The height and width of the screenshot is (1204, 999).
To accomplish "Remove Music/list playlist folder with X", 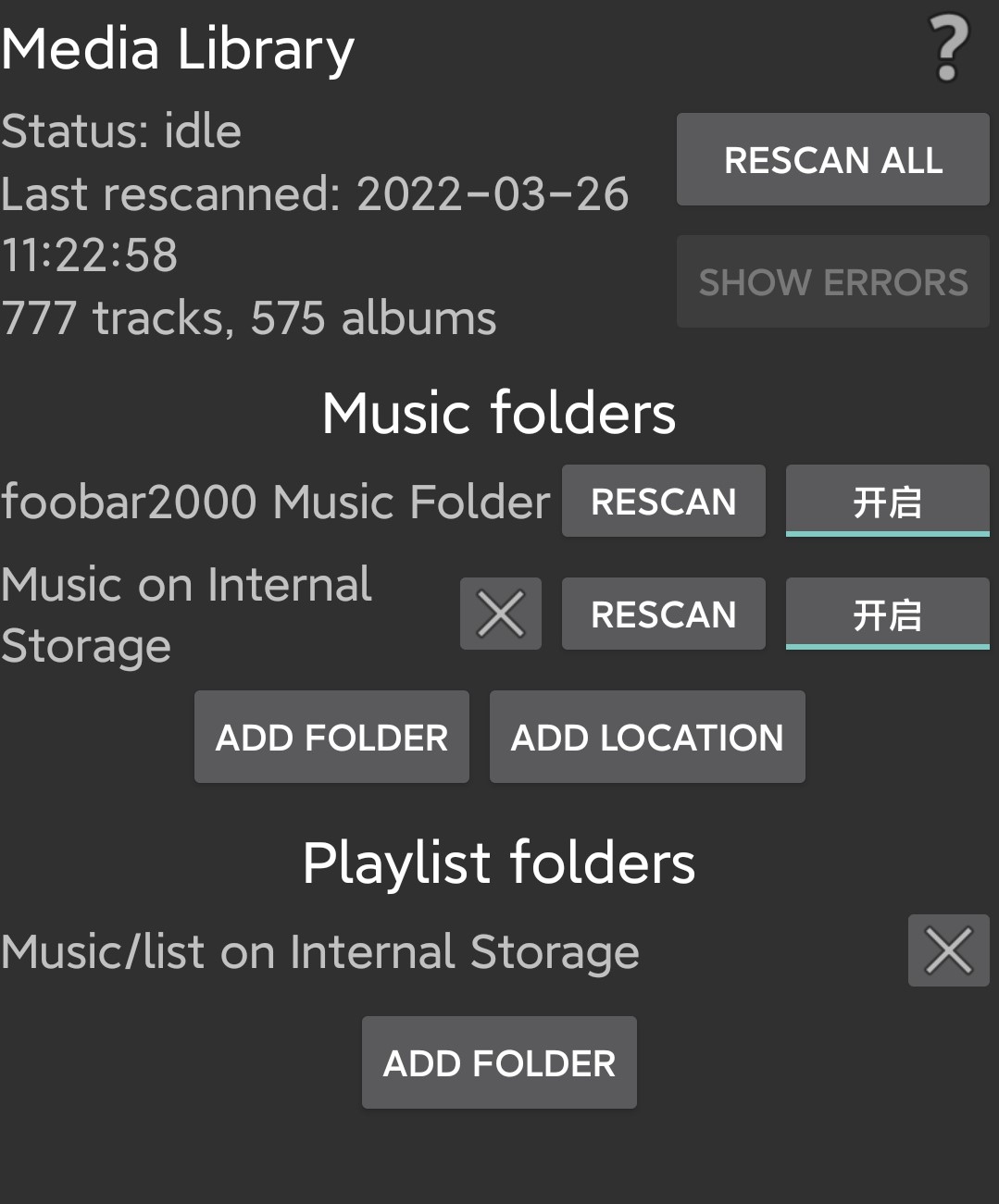I will click(949, 950).
